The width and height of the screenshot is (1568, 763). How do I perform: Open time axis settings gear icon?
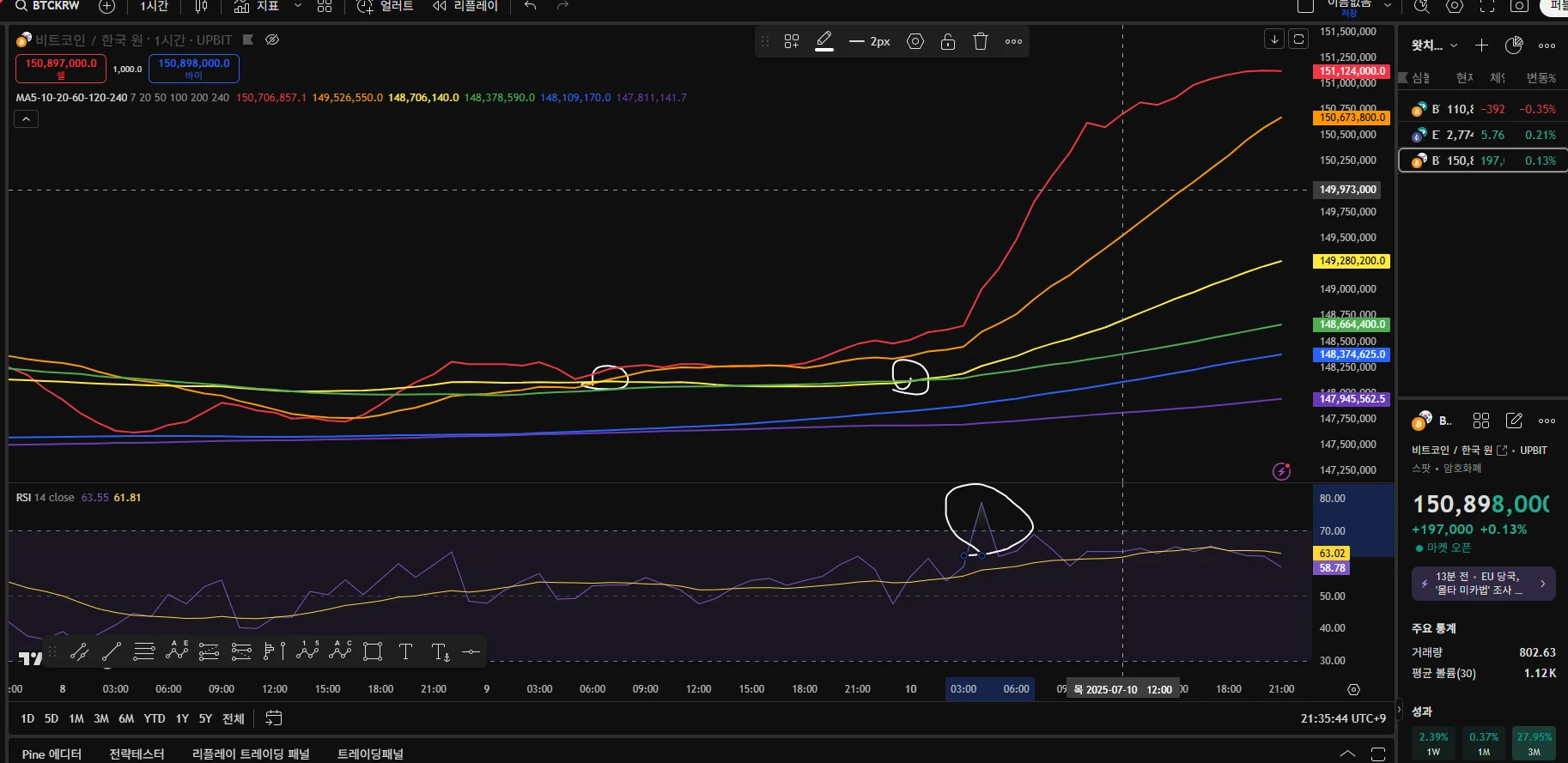(x=1353, y=689)
